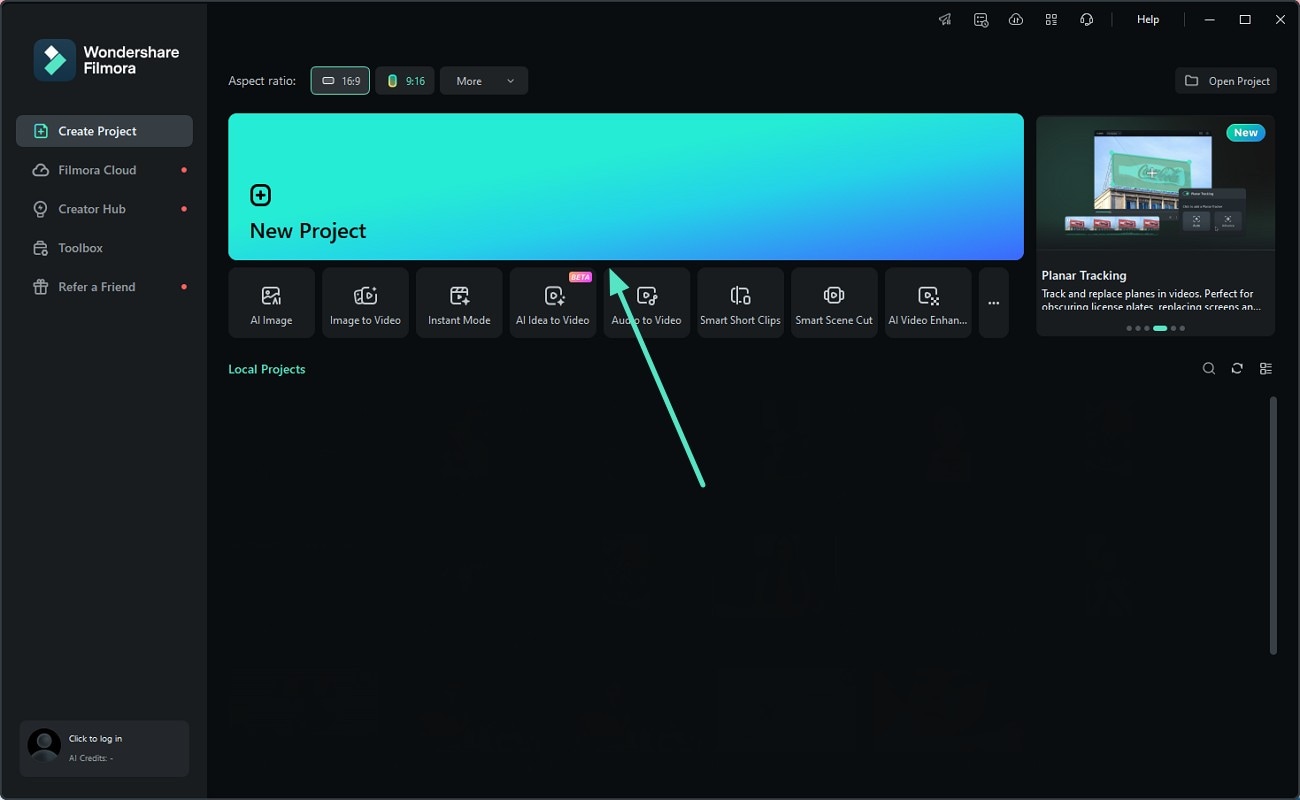Screen dimensions: 1300x800
Task: Expand the More aspect ratio dropdown
Action: tap(484, 81)
